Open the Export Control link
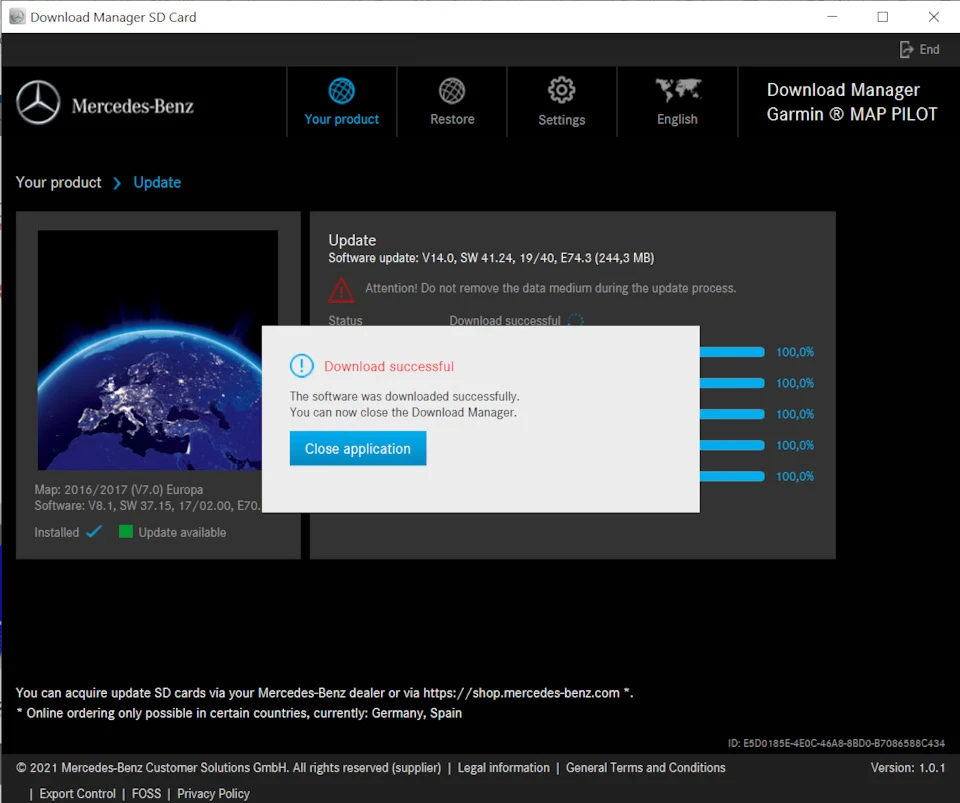The height and width of the screenshot is (803, 960). coord(77,794)
